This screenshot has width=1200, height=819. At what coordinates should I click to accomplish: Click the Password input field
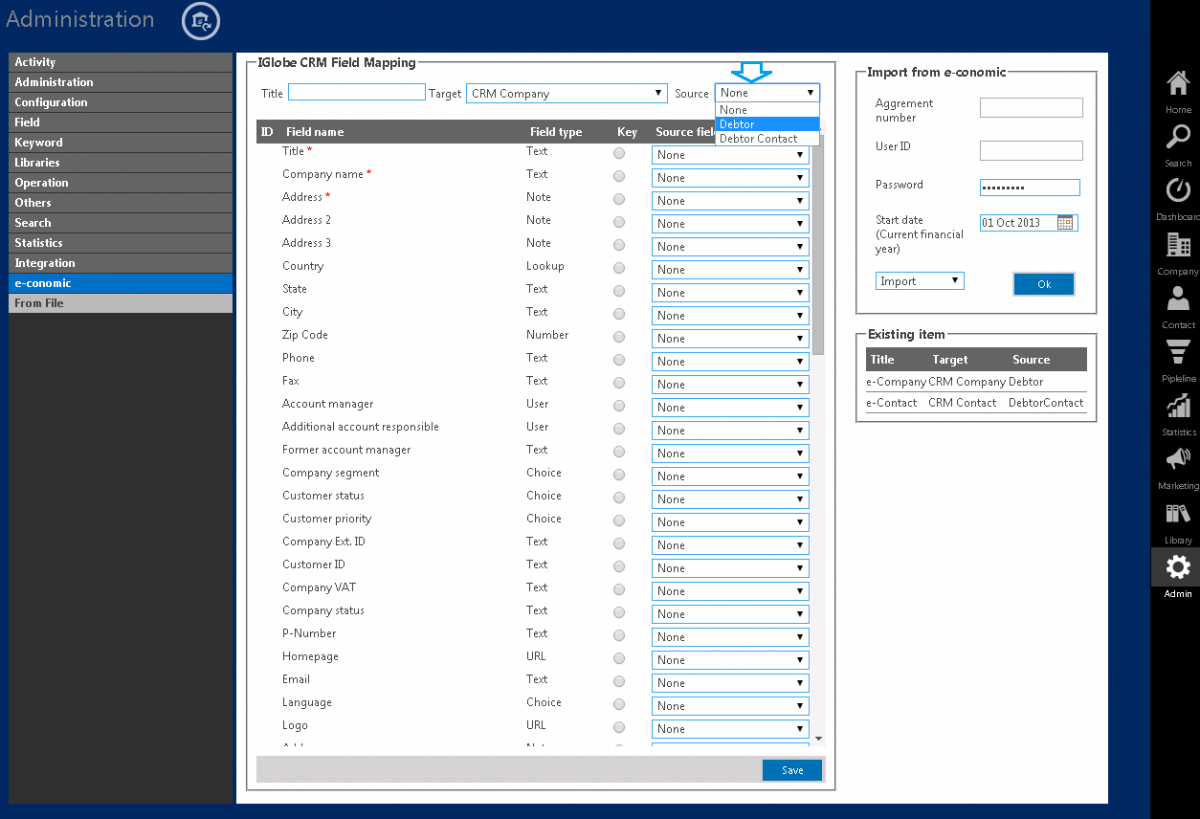[x=1030, y=187]
